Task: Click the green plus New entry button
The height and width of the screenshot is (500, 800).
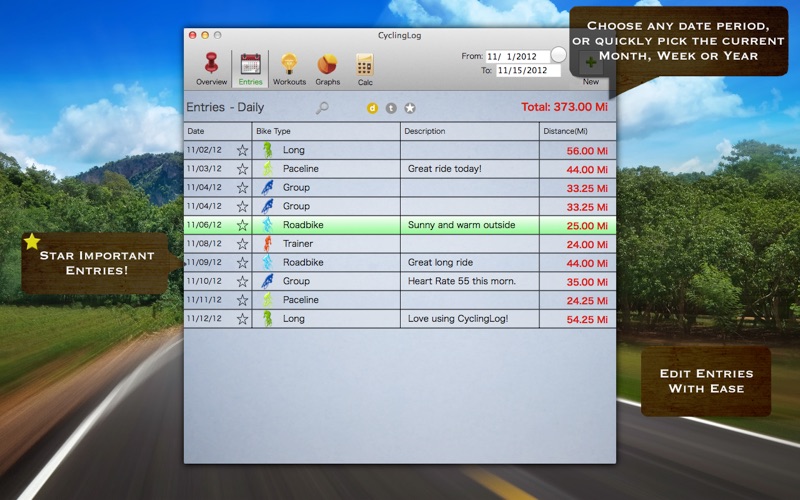Action: [x=590, y=63]
